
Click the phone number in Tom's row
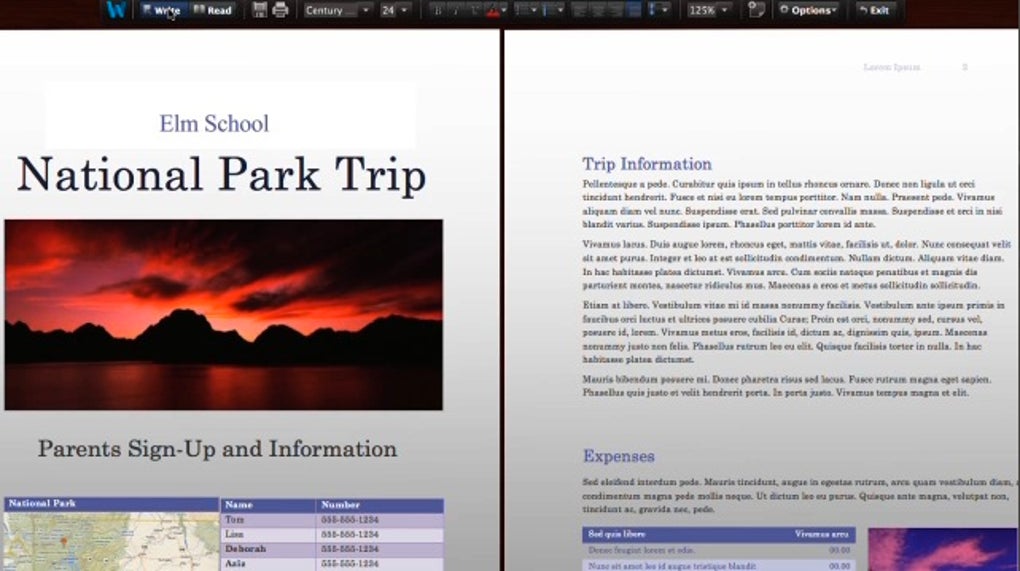[350, 520]
